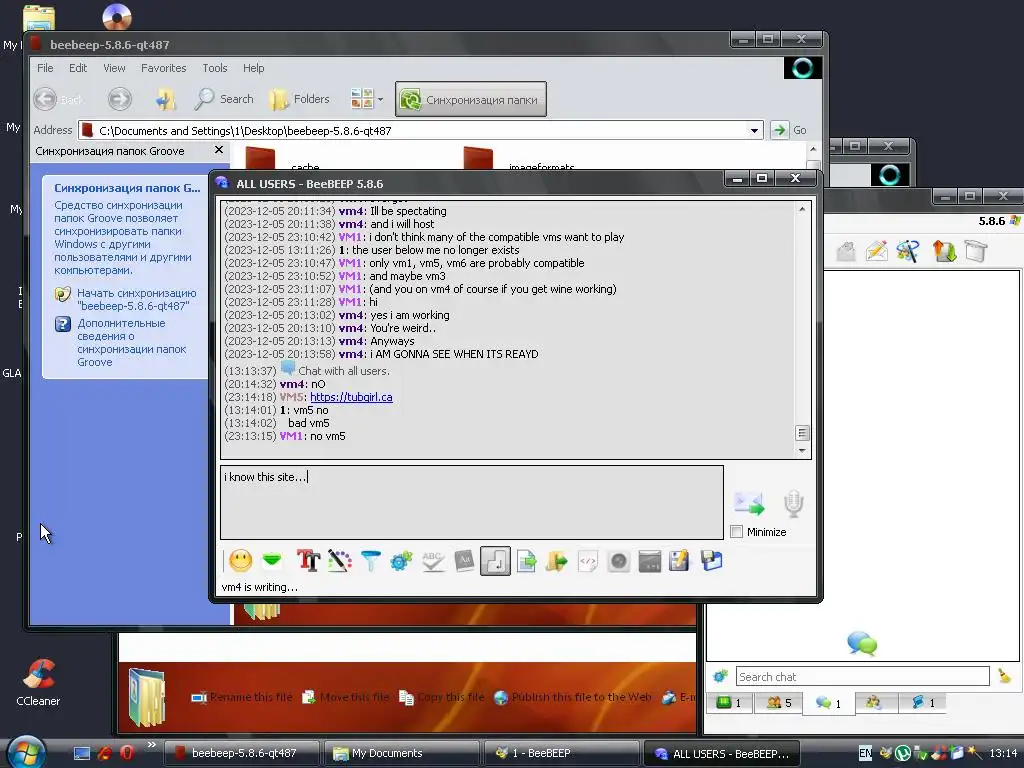This screenshot has width=1024, height=768.
Task: Open the Favorites menu in Explorer window
Action: [x=163, y=68]
